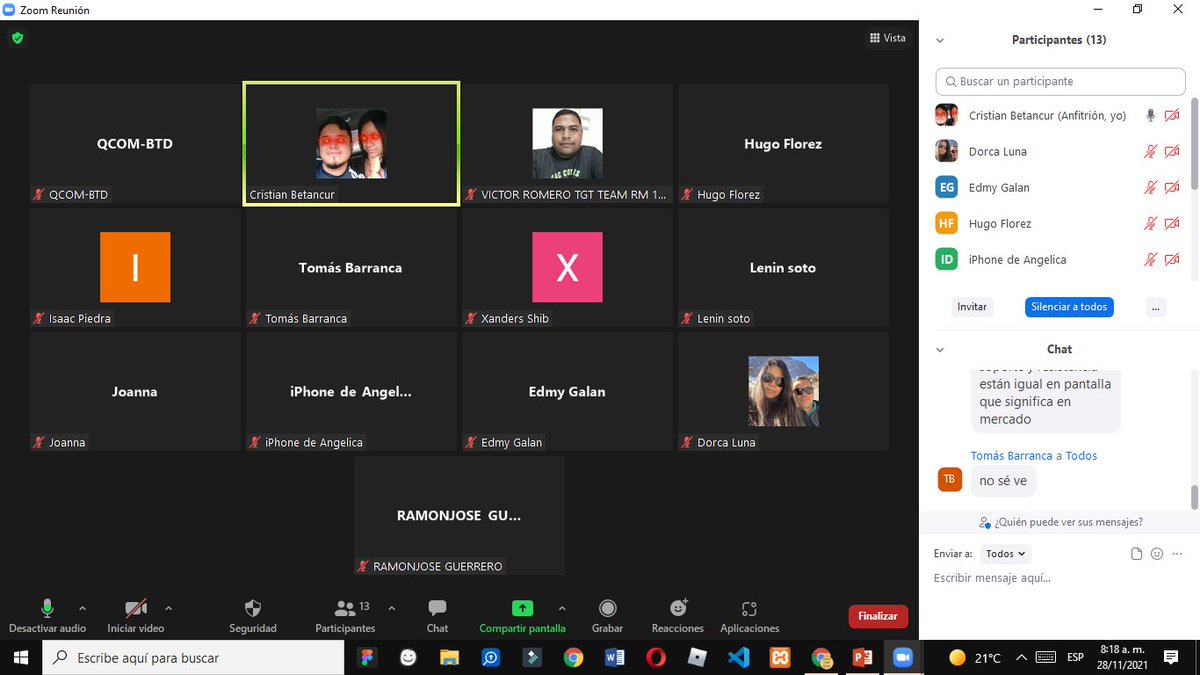Click Tomás Barranca's name link in chat

click(1012, 456)
